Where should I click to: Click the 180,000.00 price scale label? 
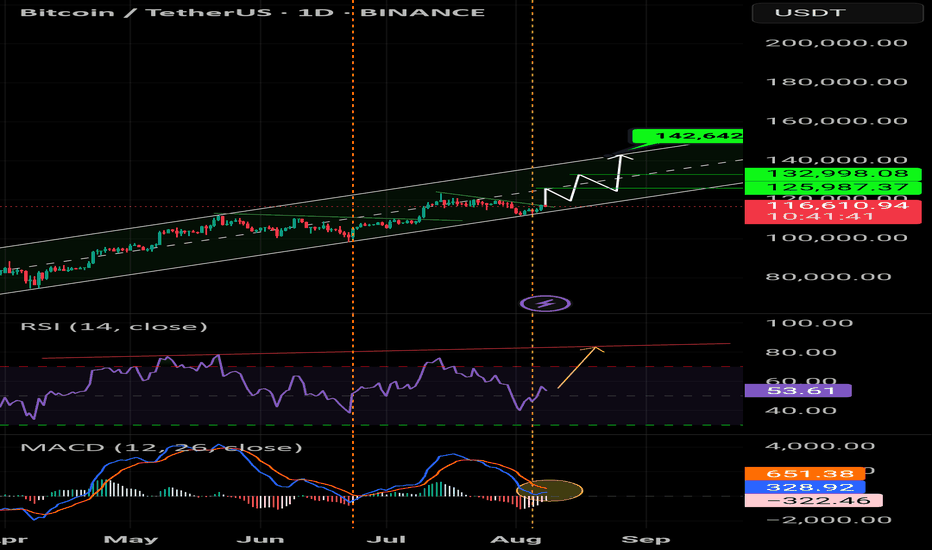point(836,82)
